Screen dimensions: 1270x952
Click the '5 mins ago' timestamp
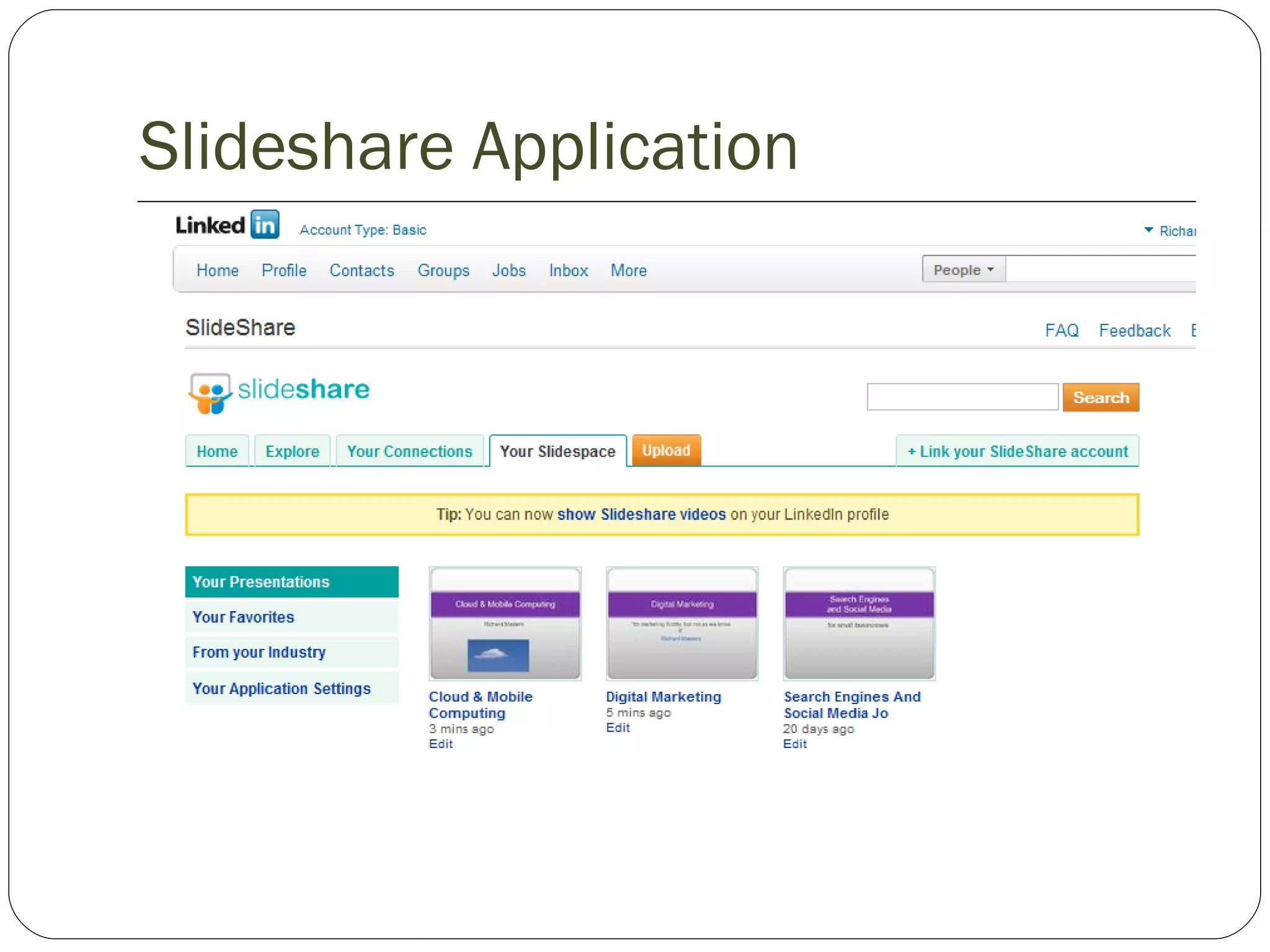(x=639, y=713)
